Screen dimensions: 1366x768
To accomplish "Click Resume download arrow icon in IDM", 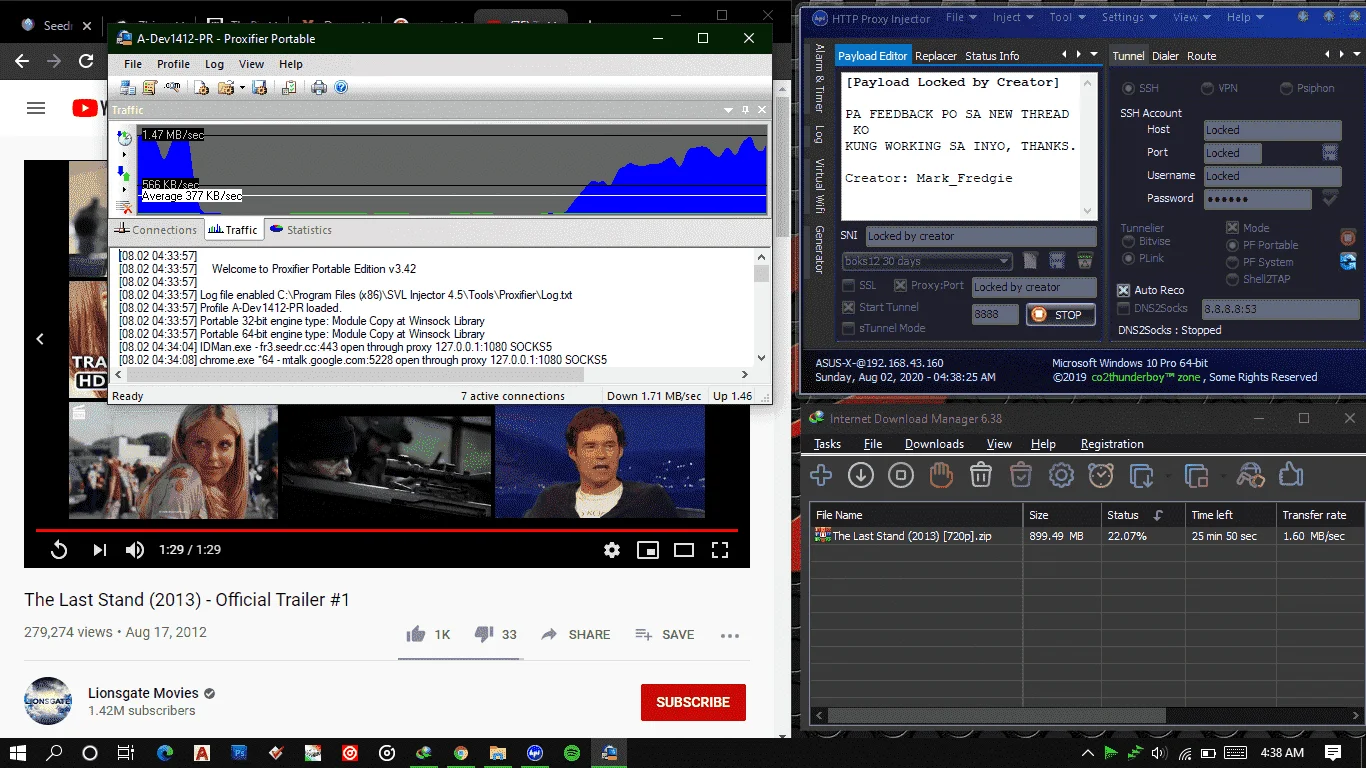I will [x=861, y=476].
